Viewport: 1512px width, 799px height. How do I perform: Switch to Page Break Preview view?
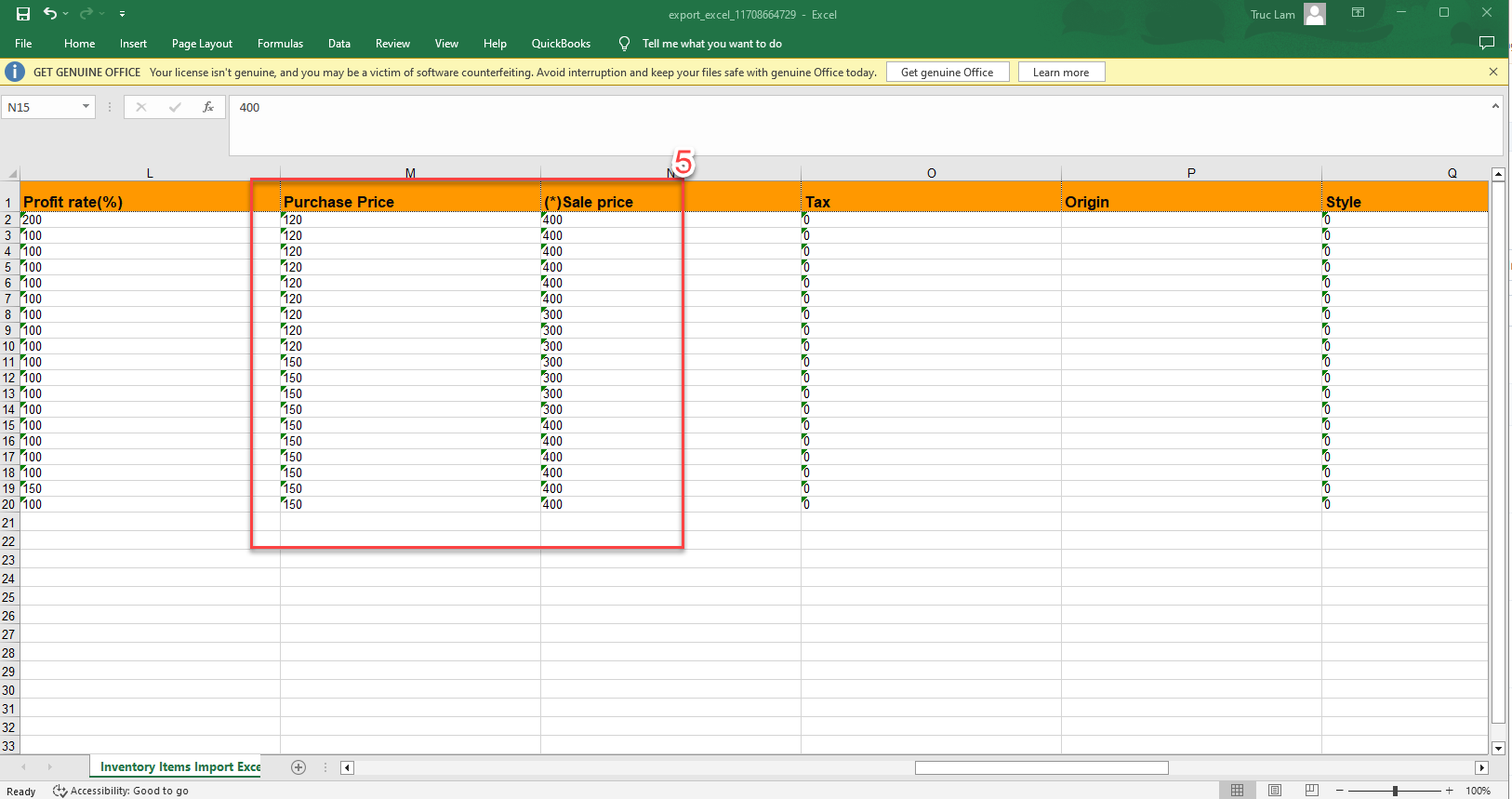[x=1311, y=791]
